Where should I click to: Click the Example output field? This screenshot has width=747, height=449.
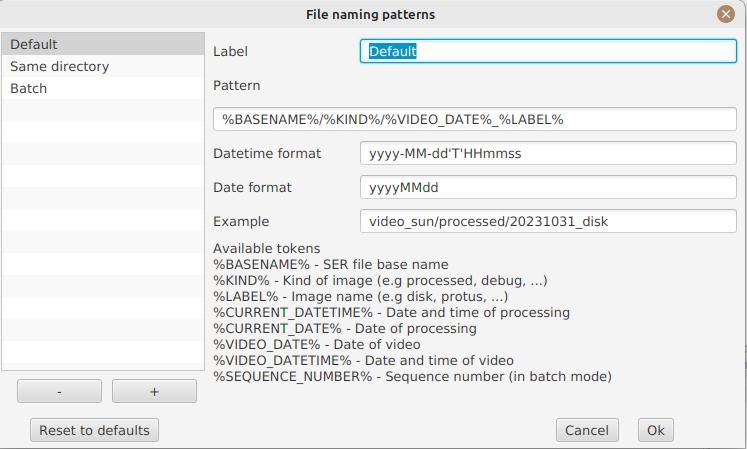coord(547,221)
